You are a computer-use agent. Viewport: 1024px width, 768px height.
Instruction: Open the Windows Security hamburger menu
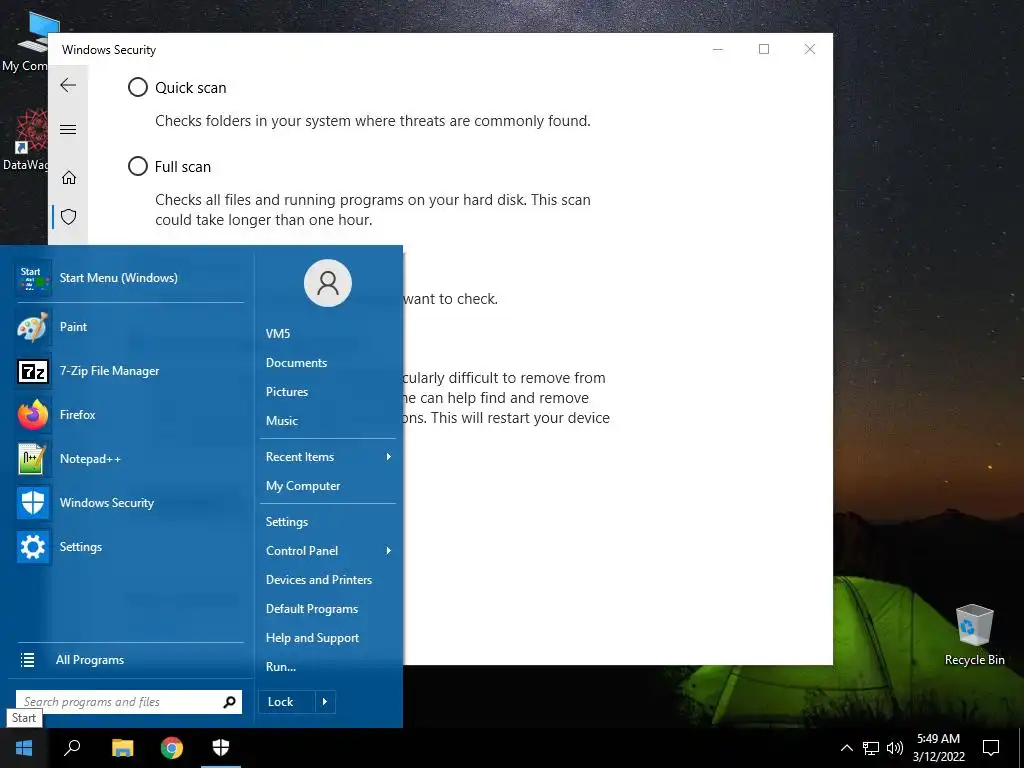(68, 129)
